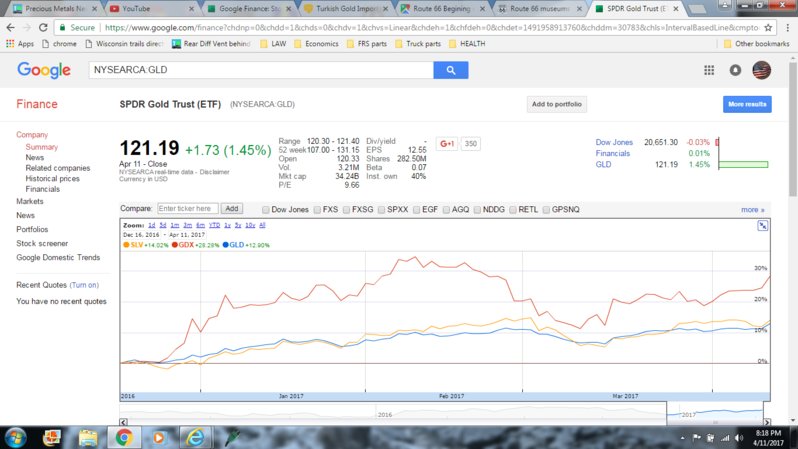Click the SLV orange legend marker

pyautogui.click(x=126, y=245)
